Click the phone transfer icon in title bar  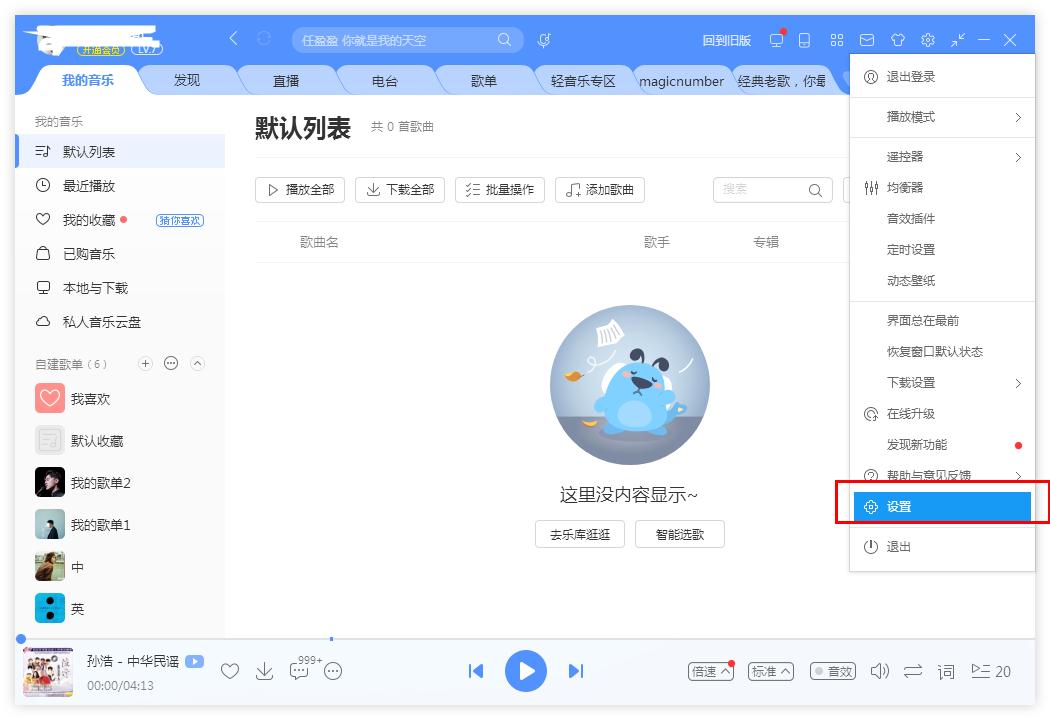pos(805,40)
